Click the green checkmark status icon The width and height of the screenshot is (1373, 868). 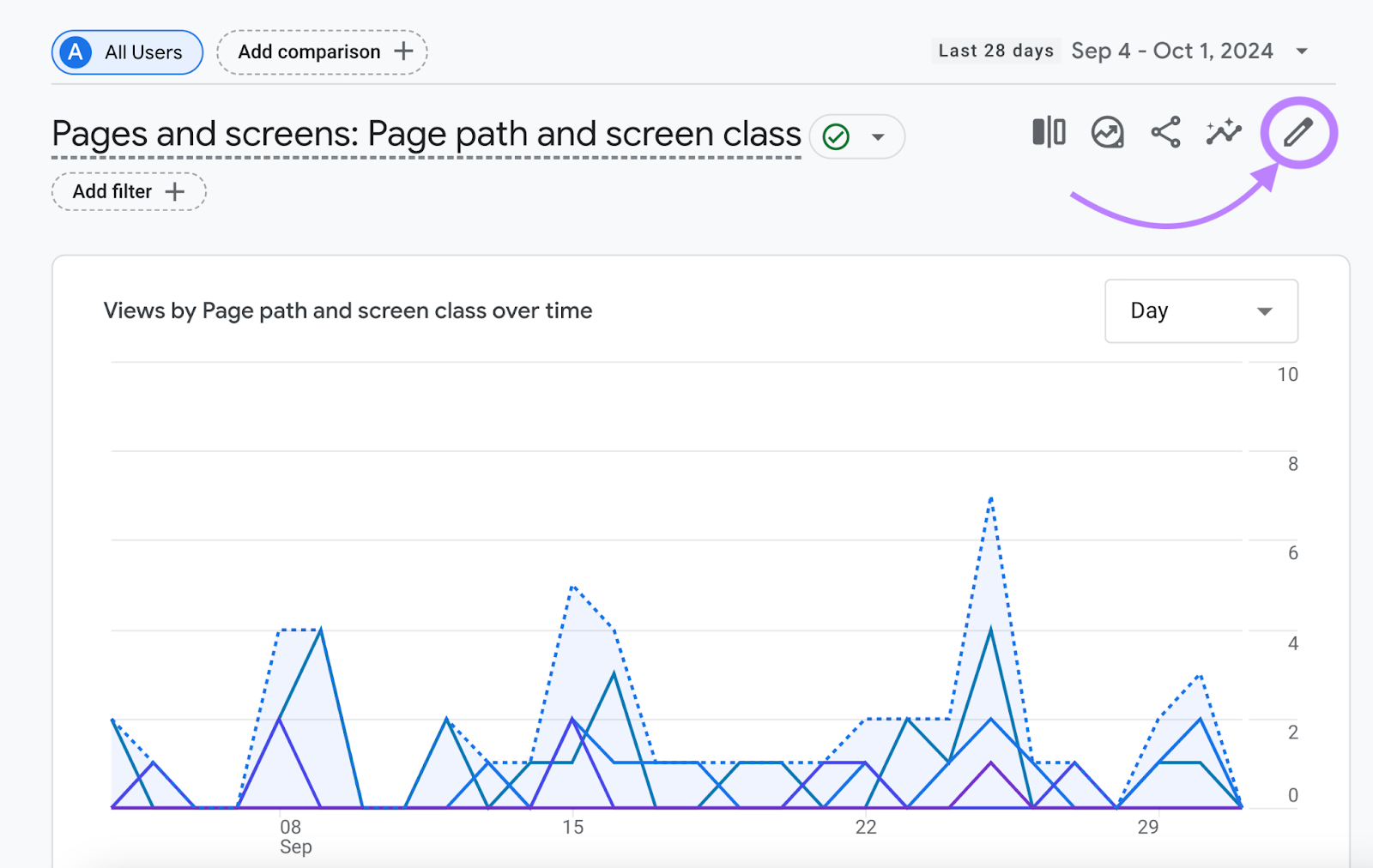(x=836, y=136)
